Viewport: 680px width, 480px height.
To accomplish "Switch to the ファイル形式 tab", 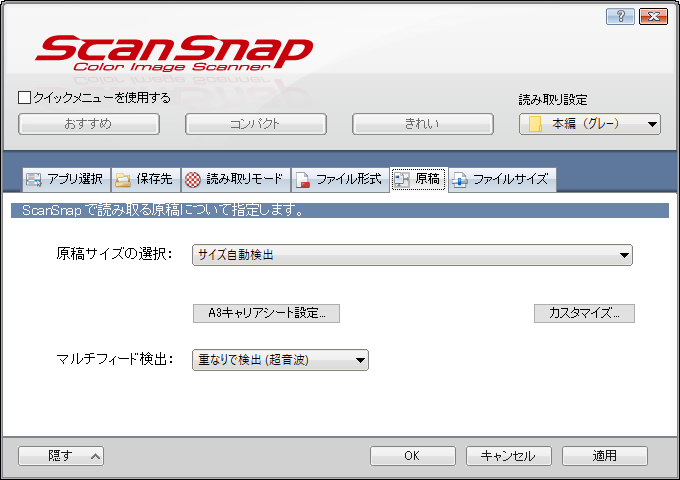I will pyautogui.click(x=340, y=180).
